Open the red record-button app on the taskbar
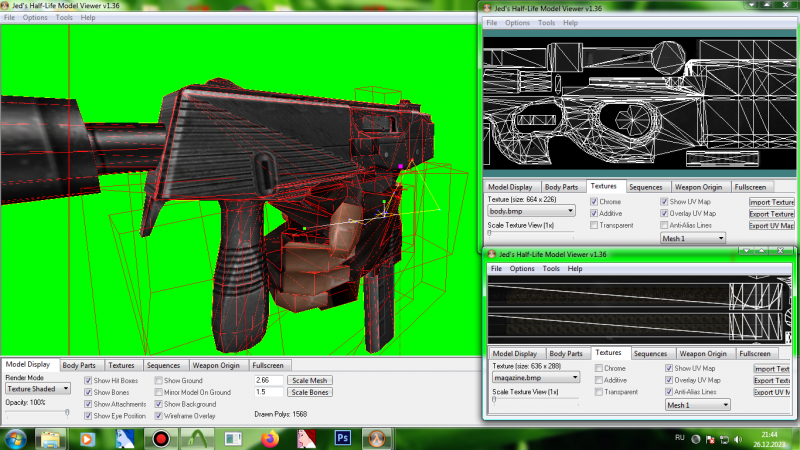The image size is (800, 450). point(161,439)
